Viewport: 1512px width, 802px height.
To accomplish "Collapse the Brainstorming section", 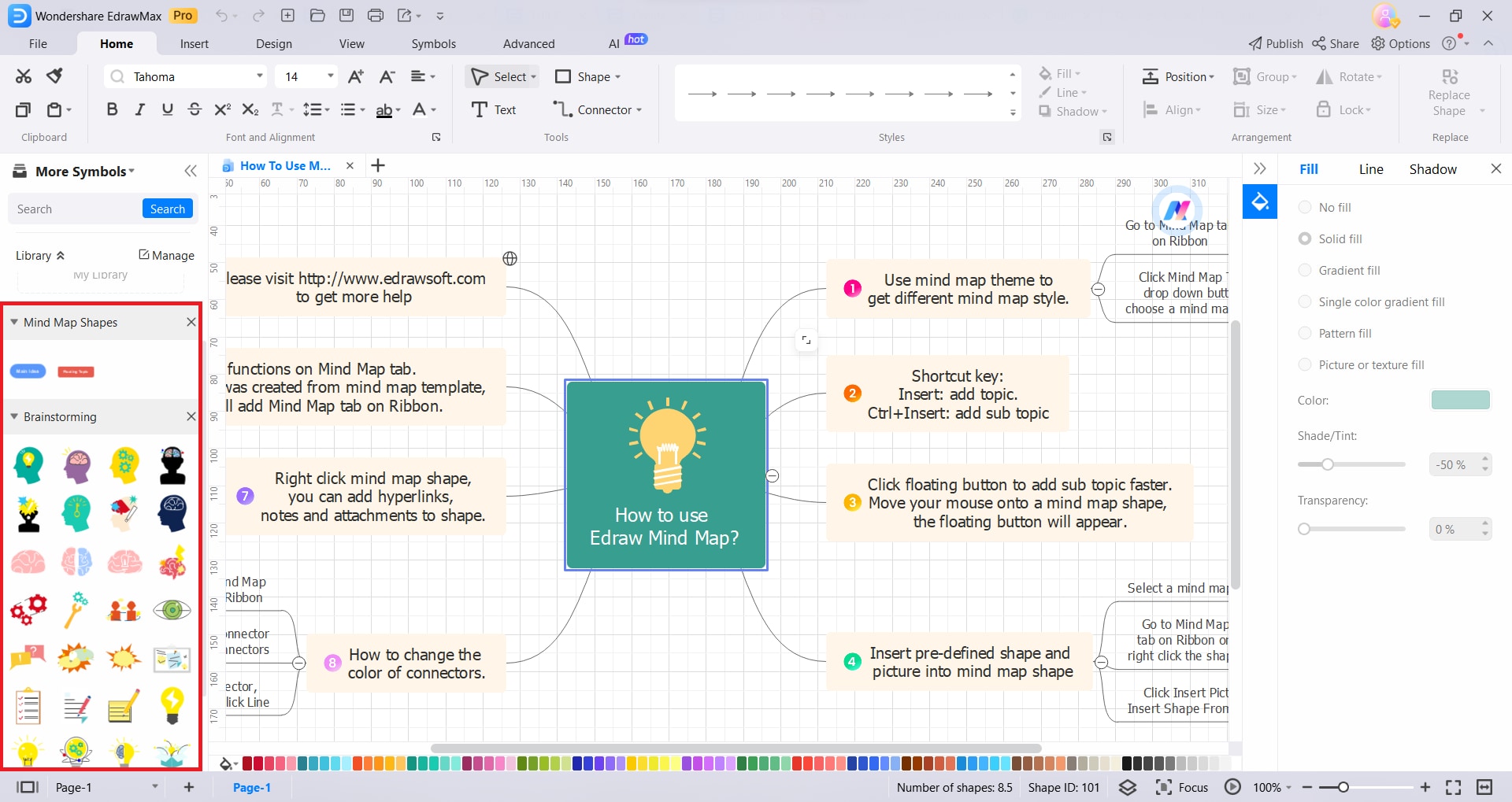I will click(x=14, y=416).
